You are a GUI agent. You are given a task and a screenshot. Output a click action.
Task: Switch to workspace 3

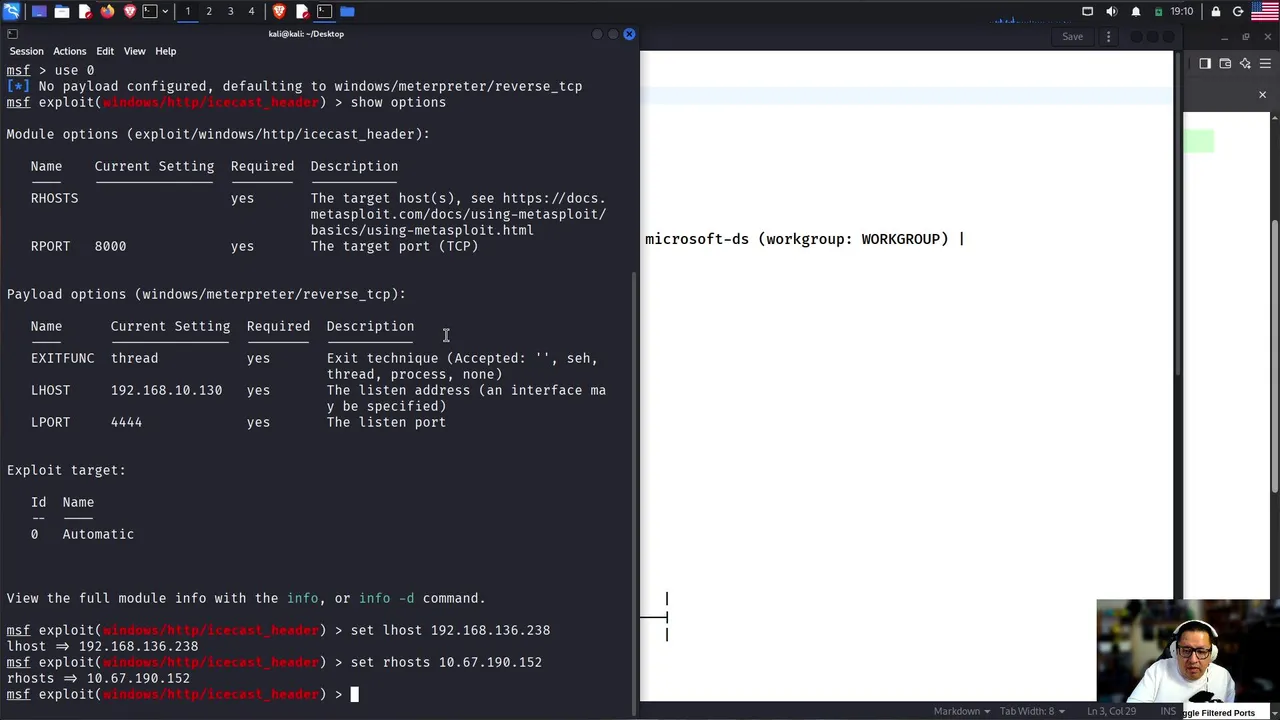tap(230, 11)
